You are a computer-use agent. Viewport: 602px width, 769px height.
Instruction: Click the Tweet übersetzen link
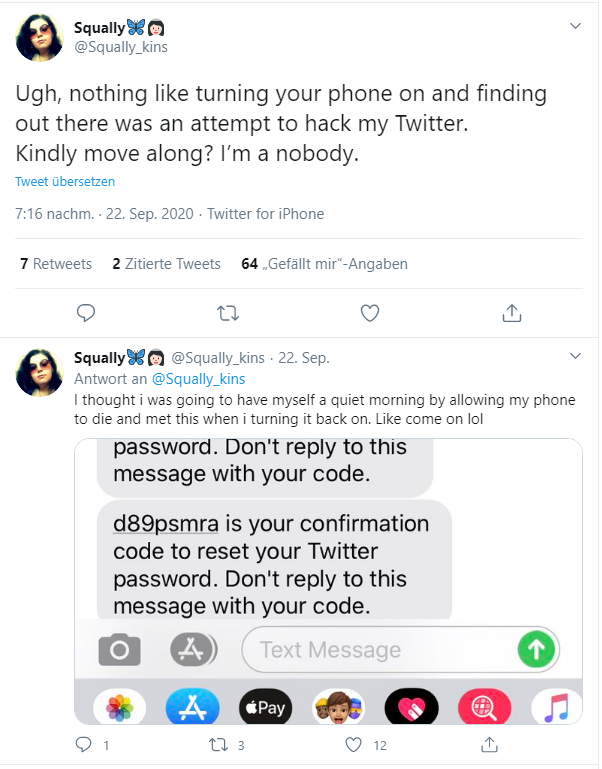click(x=65, y=181)
